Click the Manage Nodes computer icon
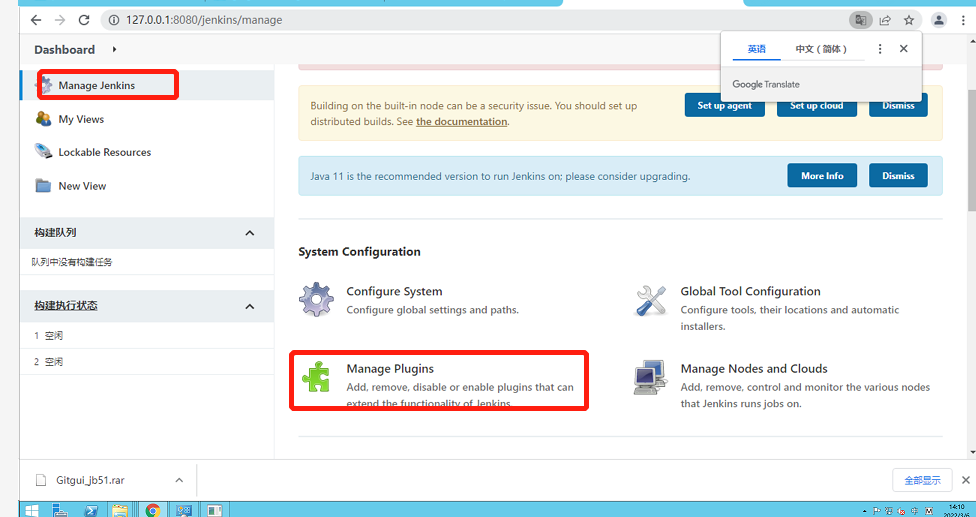This screenshot has height=517, width=976. pyautogui.click(x=650, y=378)
